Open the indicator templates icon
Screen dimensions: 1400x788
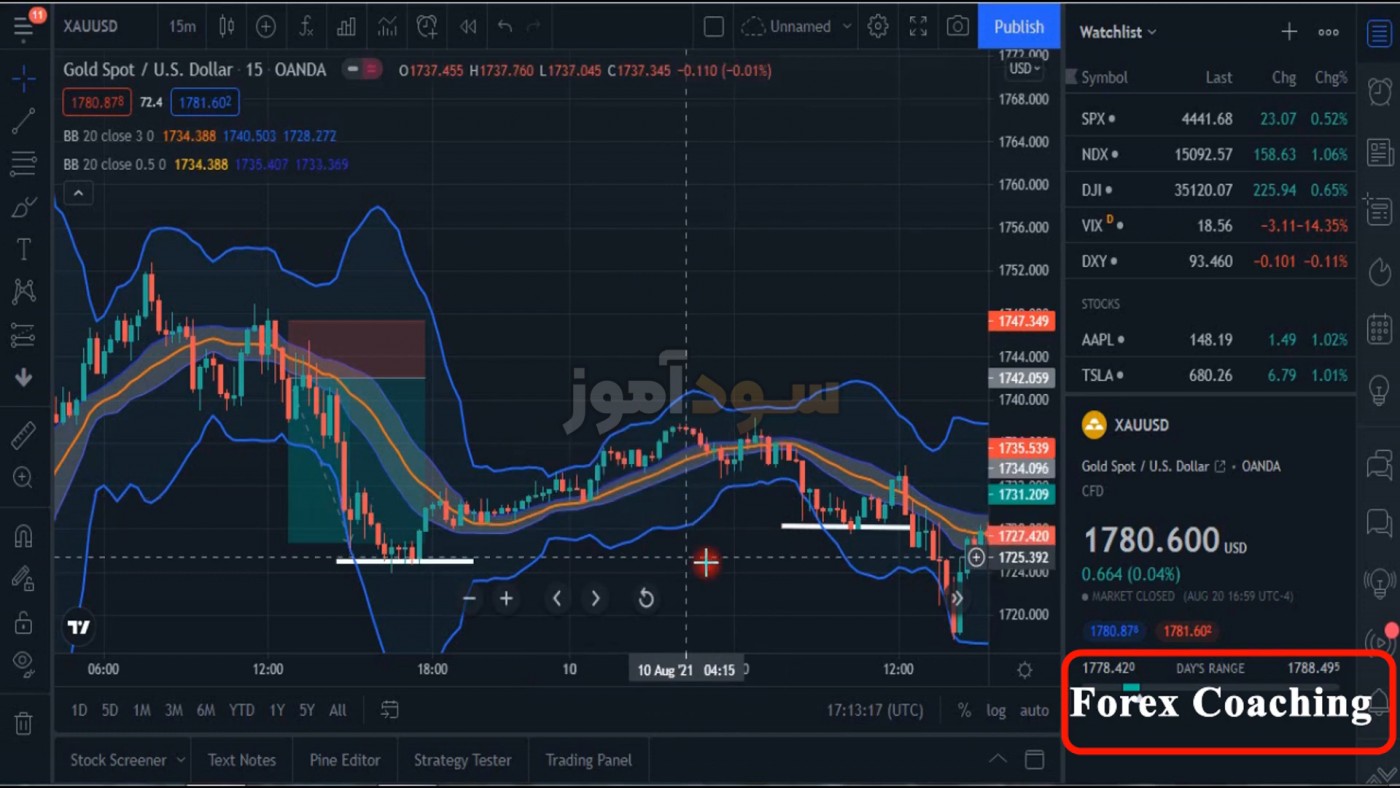(387, 27)
